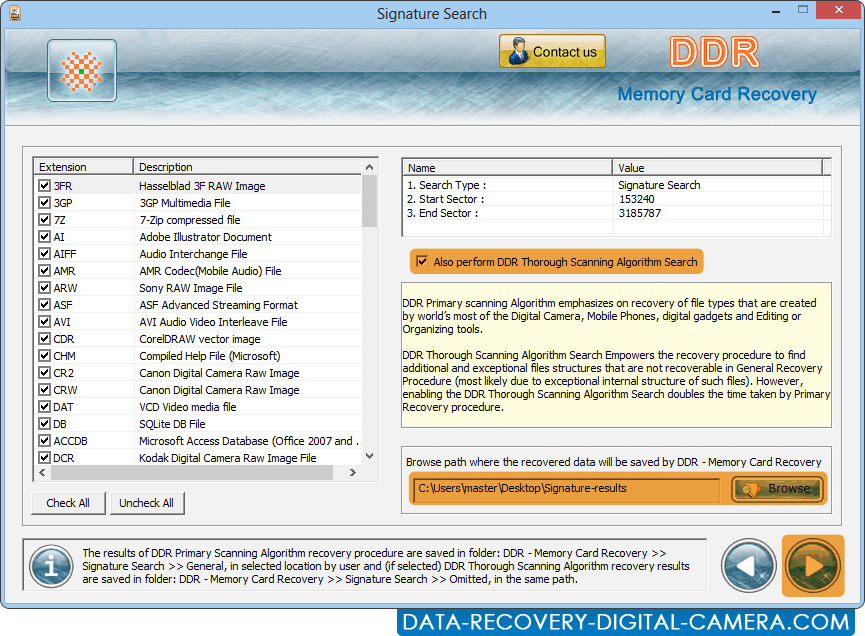The width and height of the screenshot is (865, 636).
Task: Toggle the DB extension checkbox
Action: coord(45,424)
